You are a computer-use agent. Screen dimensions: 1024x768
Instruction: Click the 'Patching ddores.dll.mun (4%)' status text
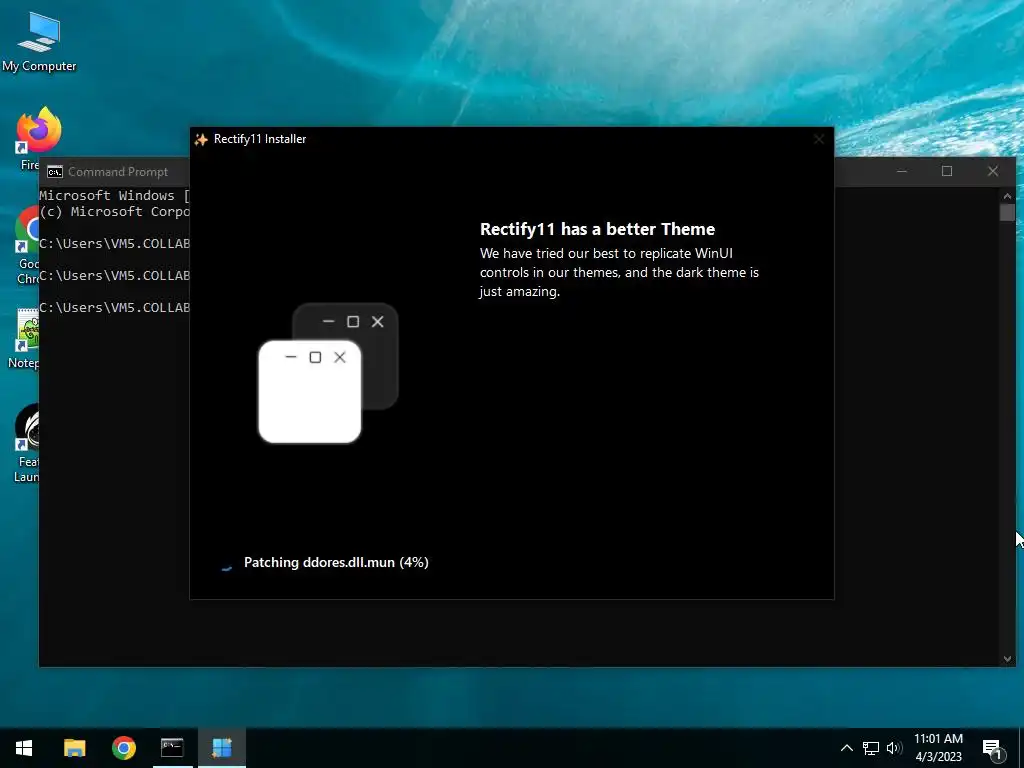pos(336,562)
